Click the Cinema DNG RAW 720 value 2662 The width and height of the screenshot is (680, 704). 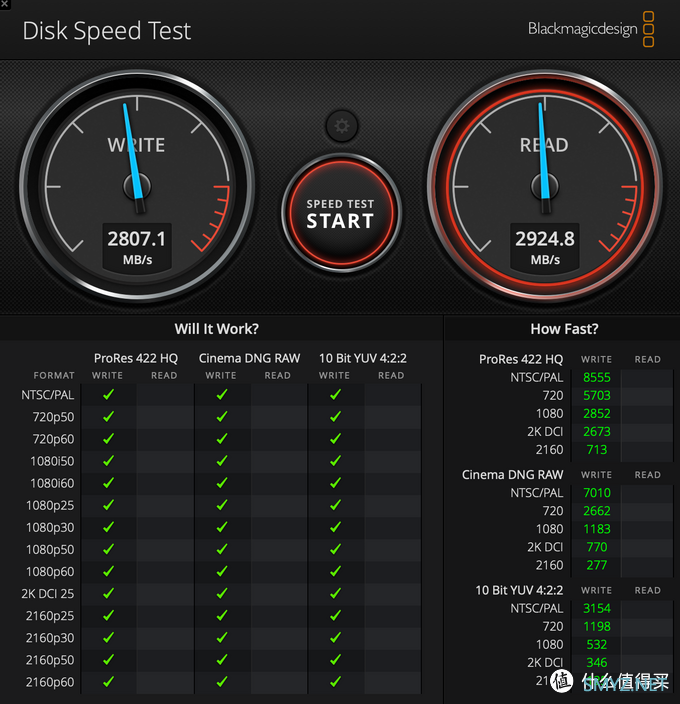(x=597, y=511)
